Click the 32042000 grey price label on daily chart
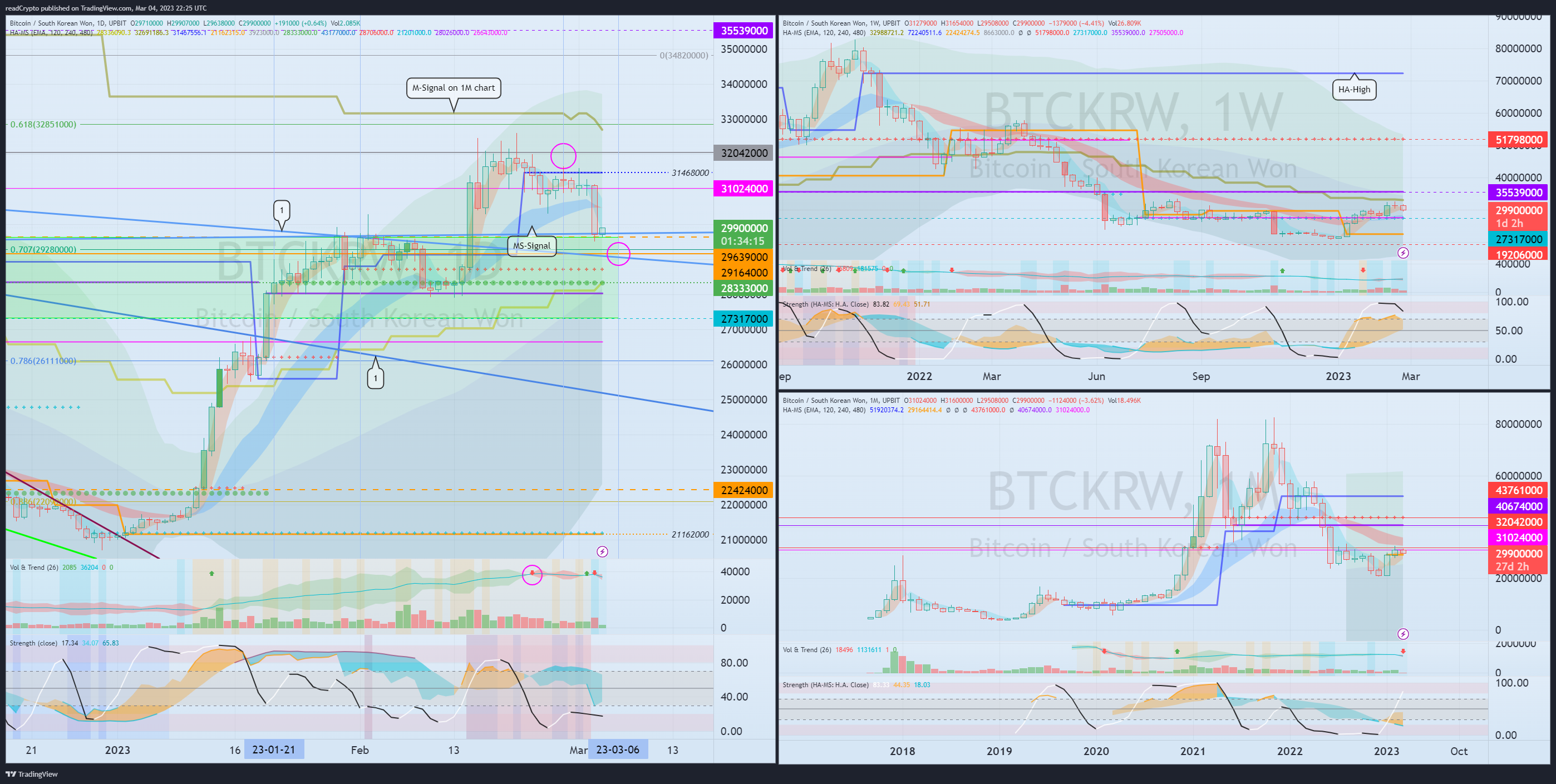This screenshot has width=1556, height=784. (x=743, y=153)
